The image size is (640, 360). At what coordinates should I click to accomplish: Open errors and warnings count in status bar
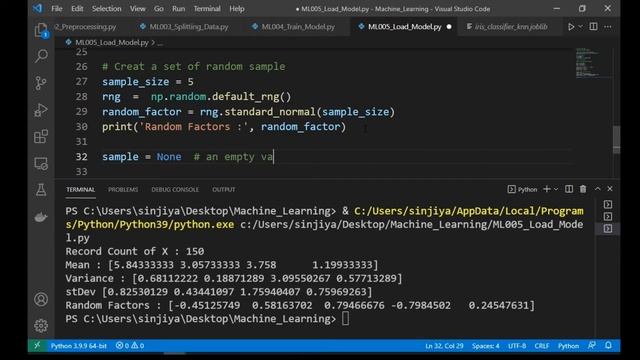pos(130,346)
